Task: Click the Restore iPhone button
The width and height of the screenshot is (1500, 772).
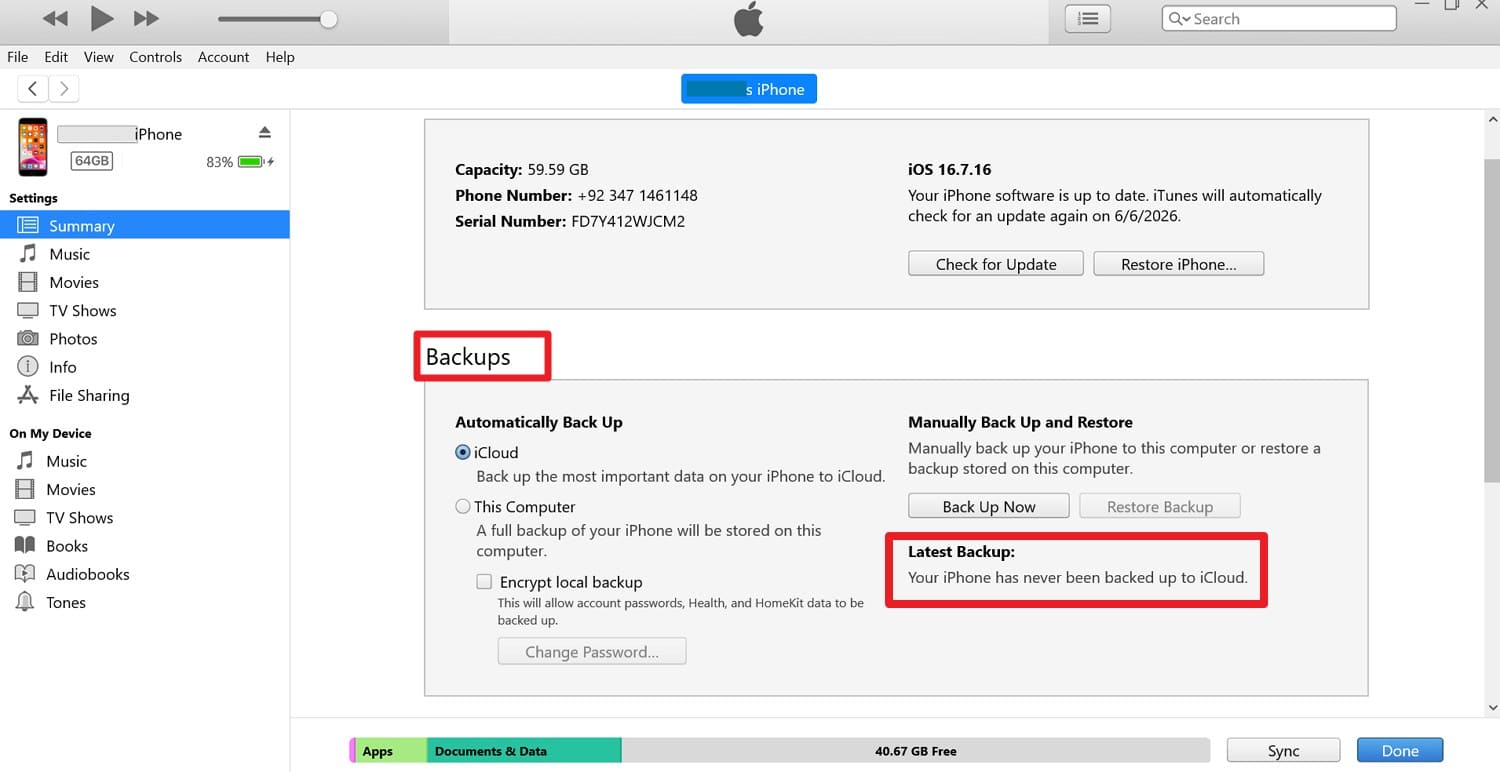Action: coord(1179,264)
